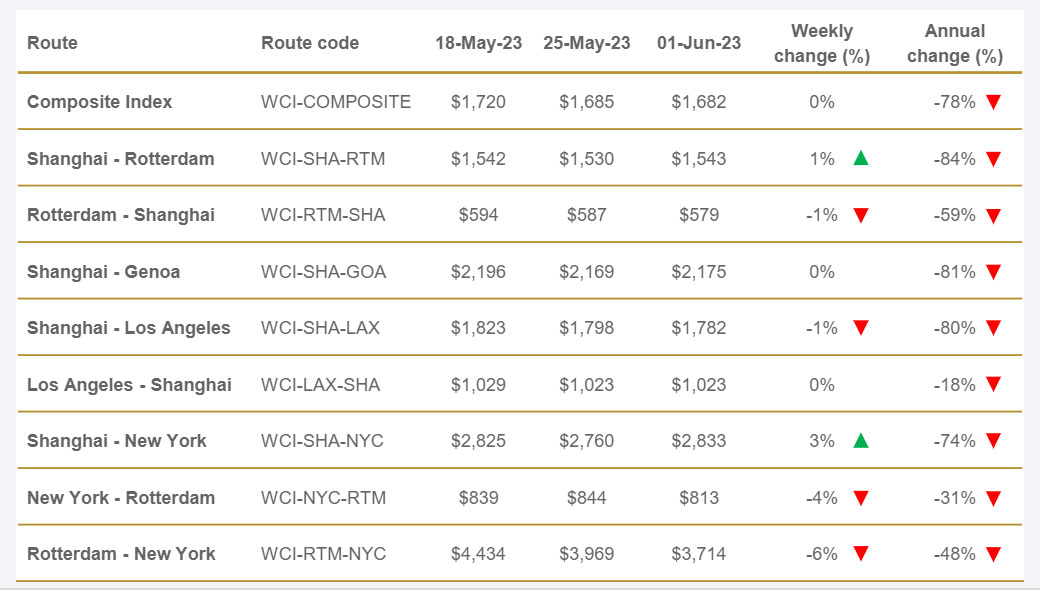The image size is (1040, 592).
Task: Select the Composite Index row label
Action: [x=100, y=102]
